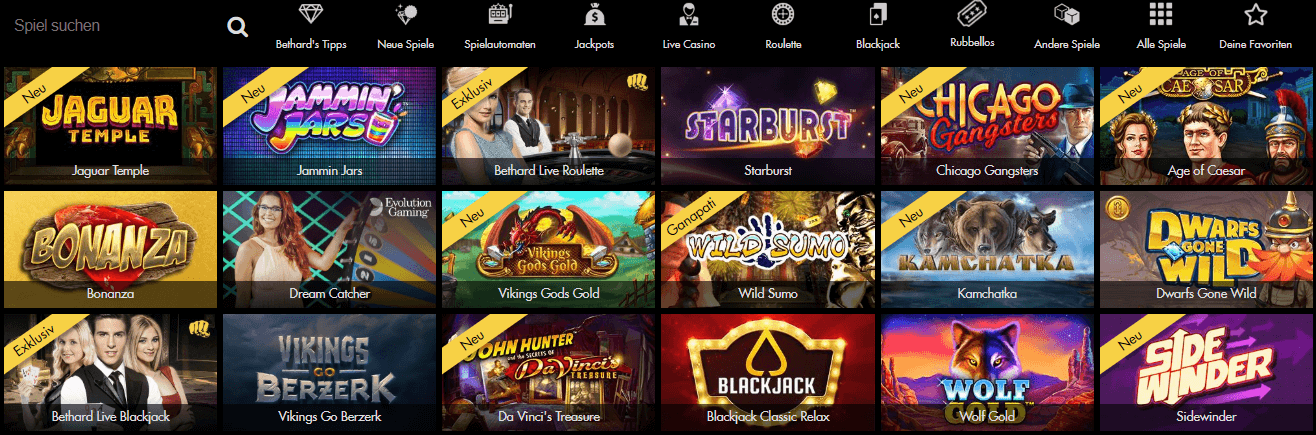This screenshot has width=1316, height=435.
Task: Open Blackjack cards icon
Action: [877, 15]
